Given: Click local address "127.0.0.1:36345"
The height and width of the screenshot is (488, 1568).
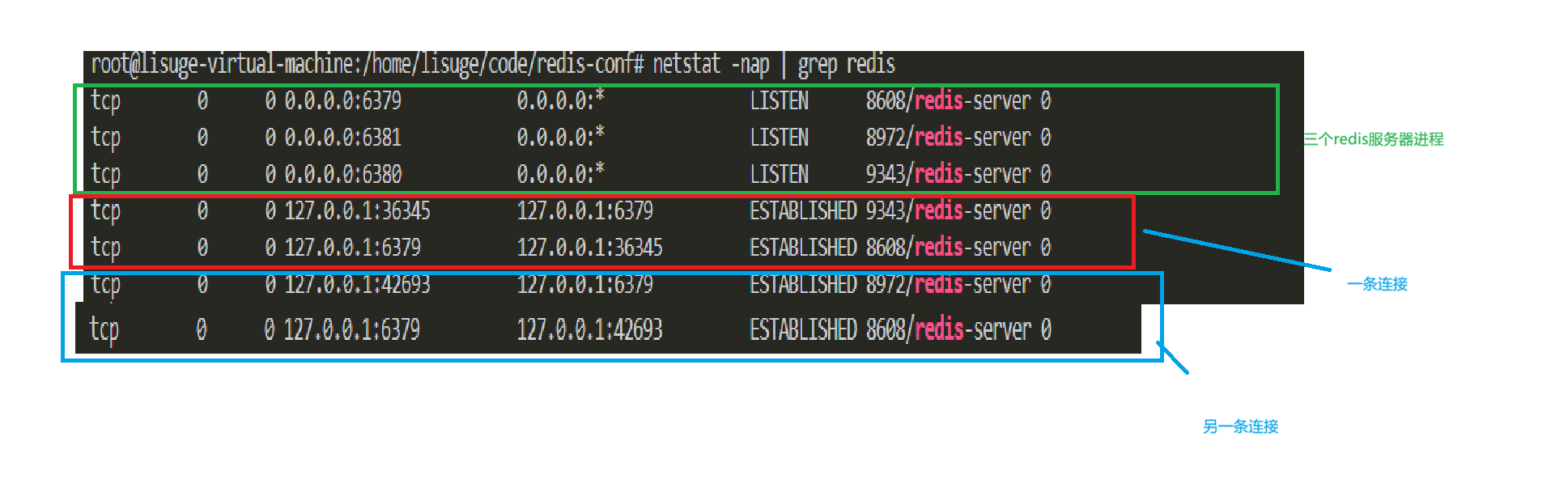Looking at the screenshot, I should (358, 210).
